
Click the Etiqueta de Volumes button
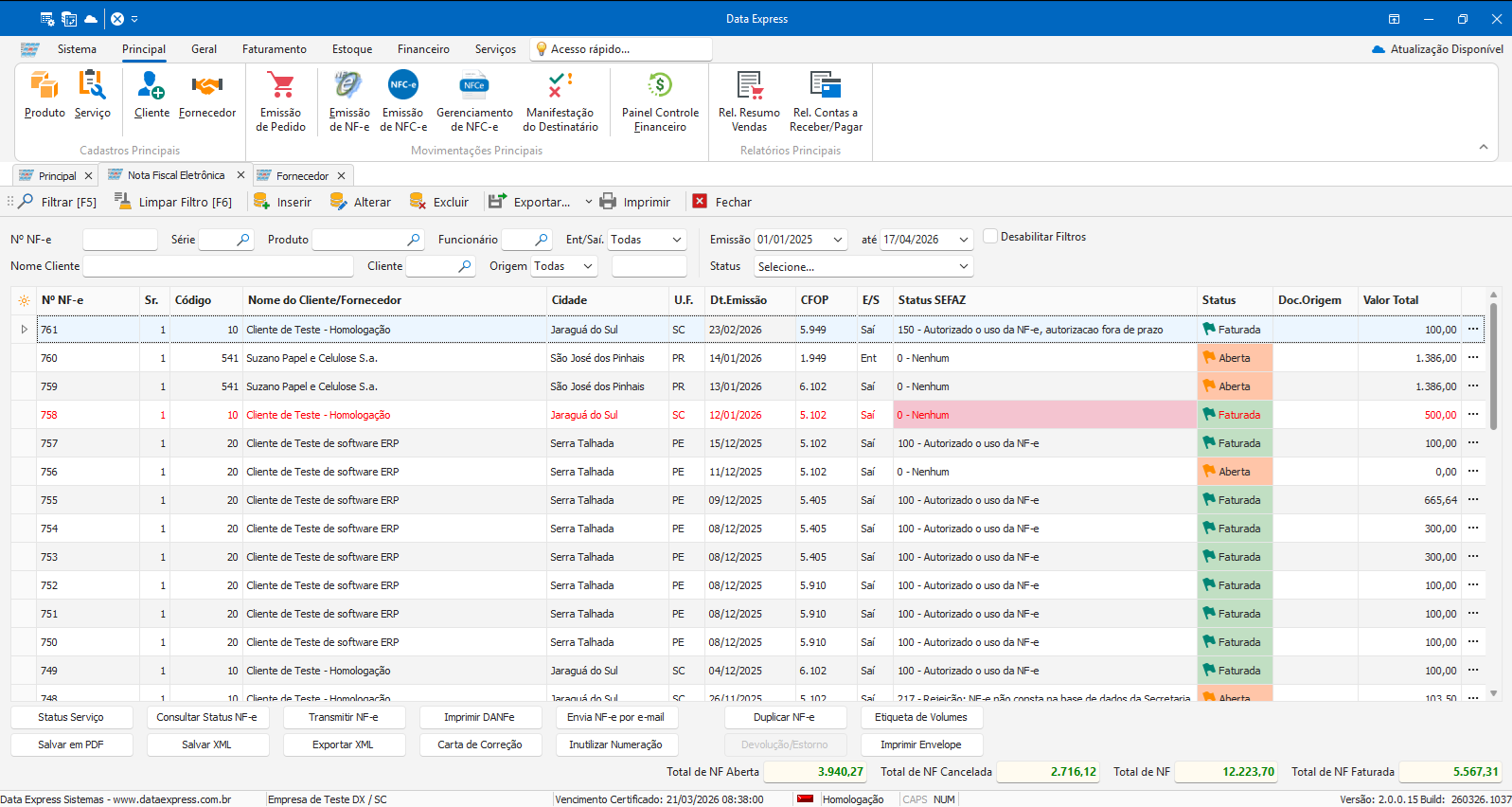coord(921,717)
